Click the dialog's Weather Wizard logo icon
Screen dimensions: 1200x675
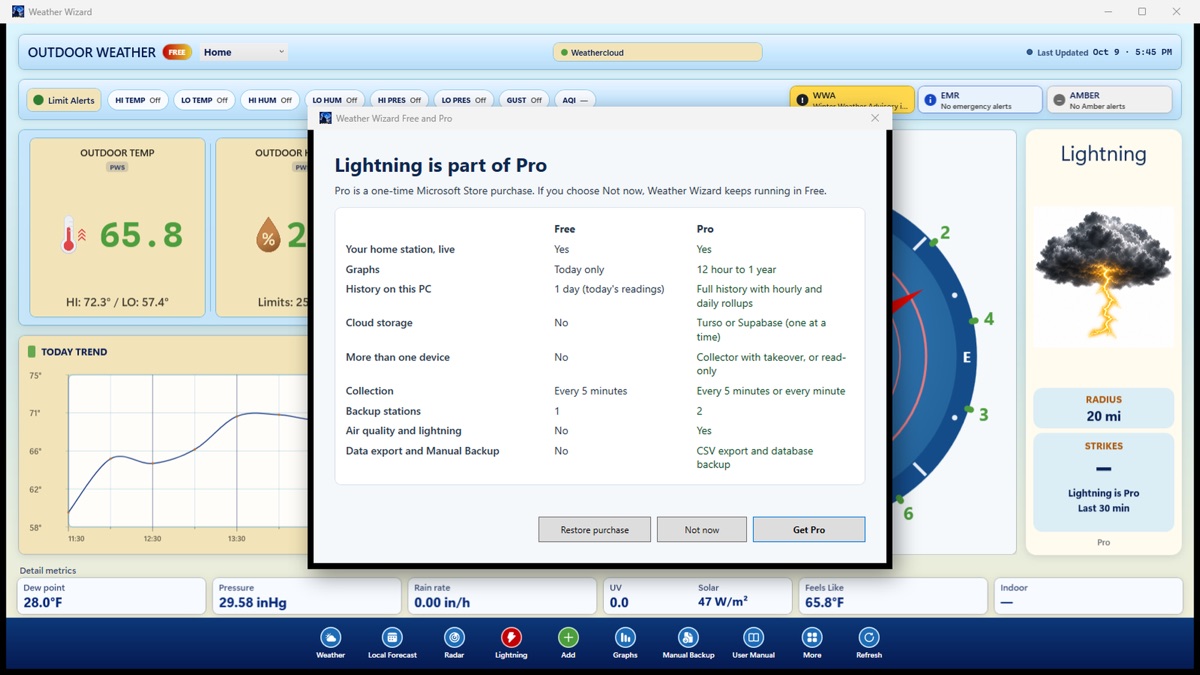pos(325,118)
